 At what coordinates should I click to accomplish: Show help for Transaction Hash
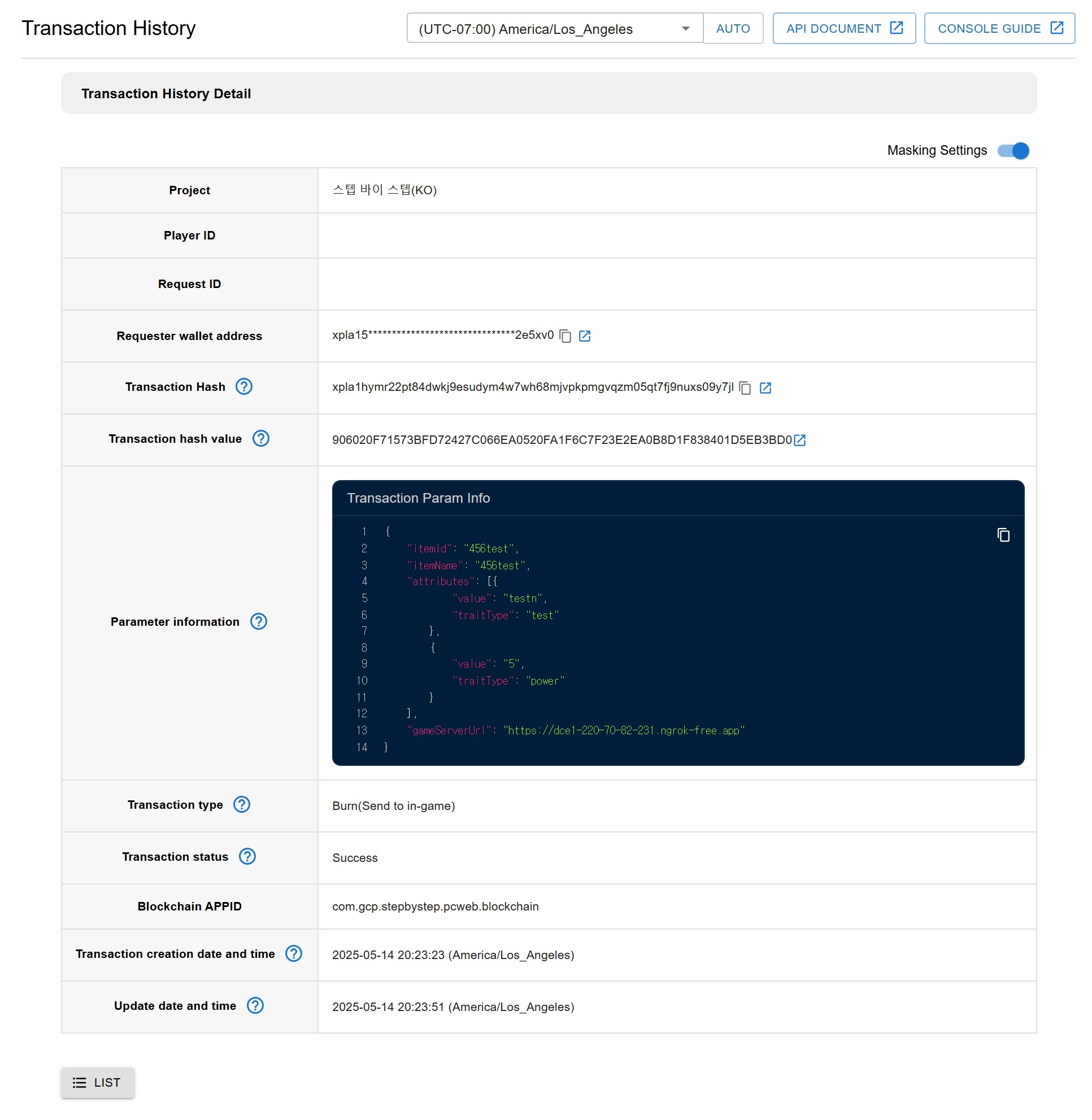(x=243, y=387)
